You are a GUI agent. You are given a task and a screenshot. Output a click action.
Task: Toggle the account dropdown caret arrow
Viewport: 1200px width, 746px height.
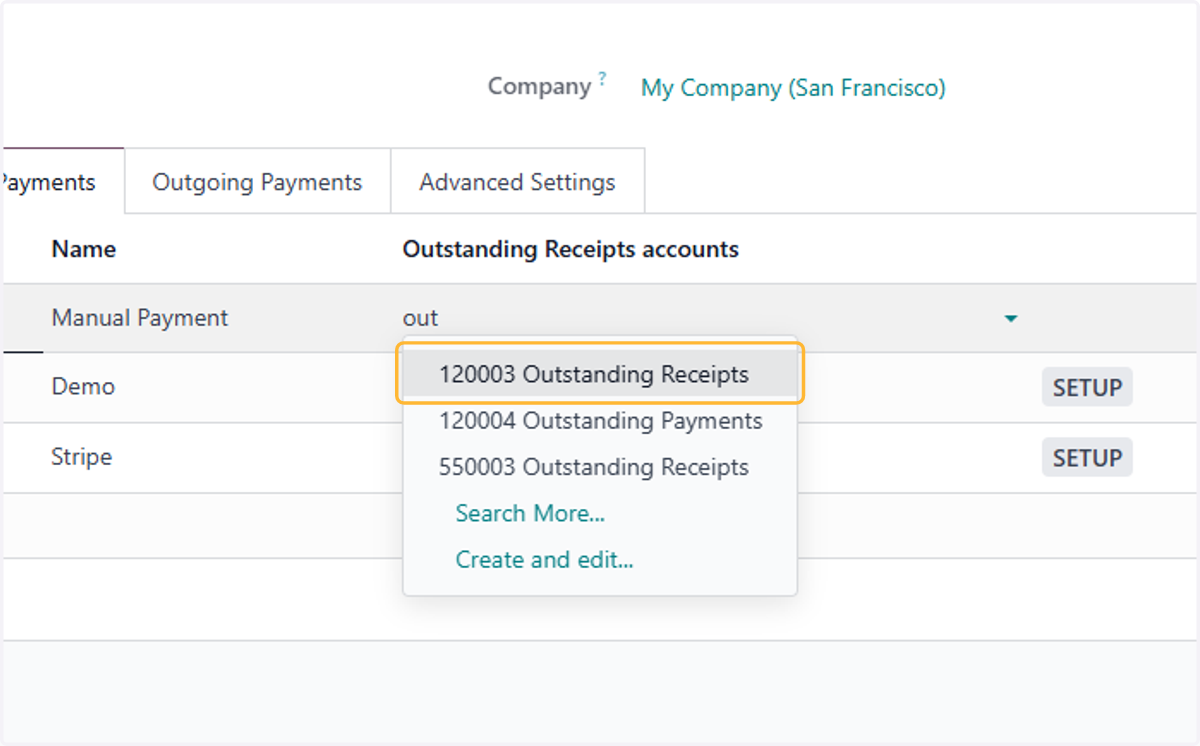(x=1011, y=319)
